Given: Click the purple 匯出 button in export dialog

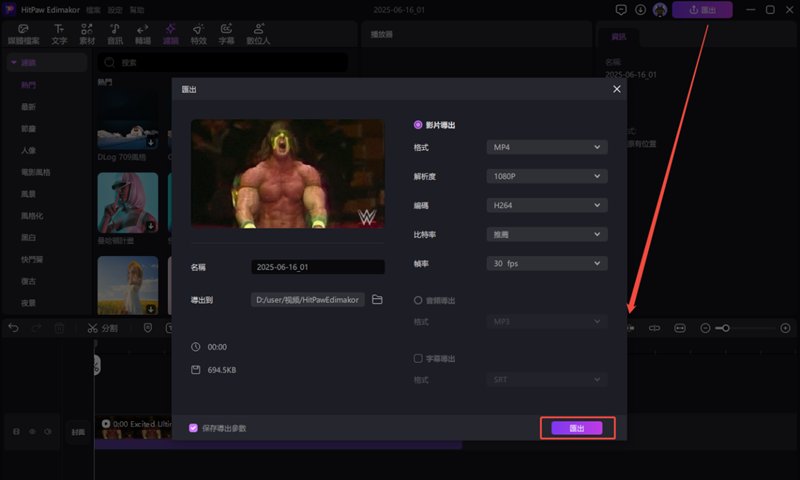Looking at the screenshot, I should click(577, 428).
